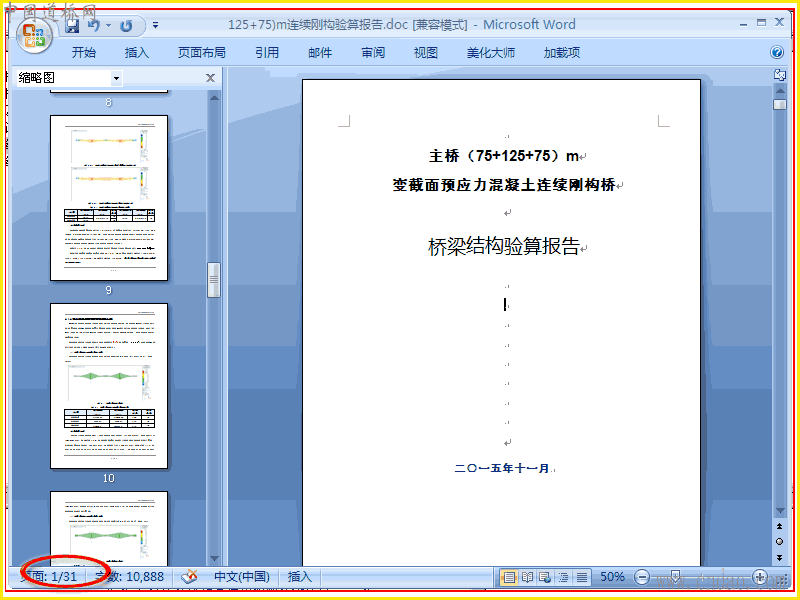Switch to Full Screen Reading view
This screenshot has height=600, width=800.
click(527, 577)
